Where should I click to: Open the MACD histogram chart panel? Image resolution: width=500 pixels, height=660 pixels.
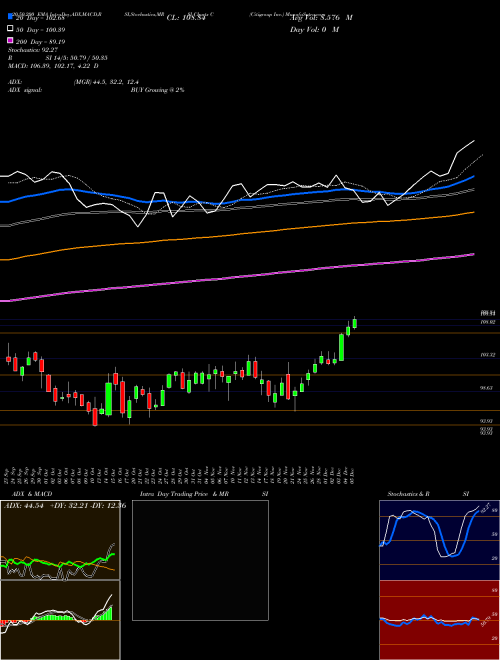coord(60,620)
